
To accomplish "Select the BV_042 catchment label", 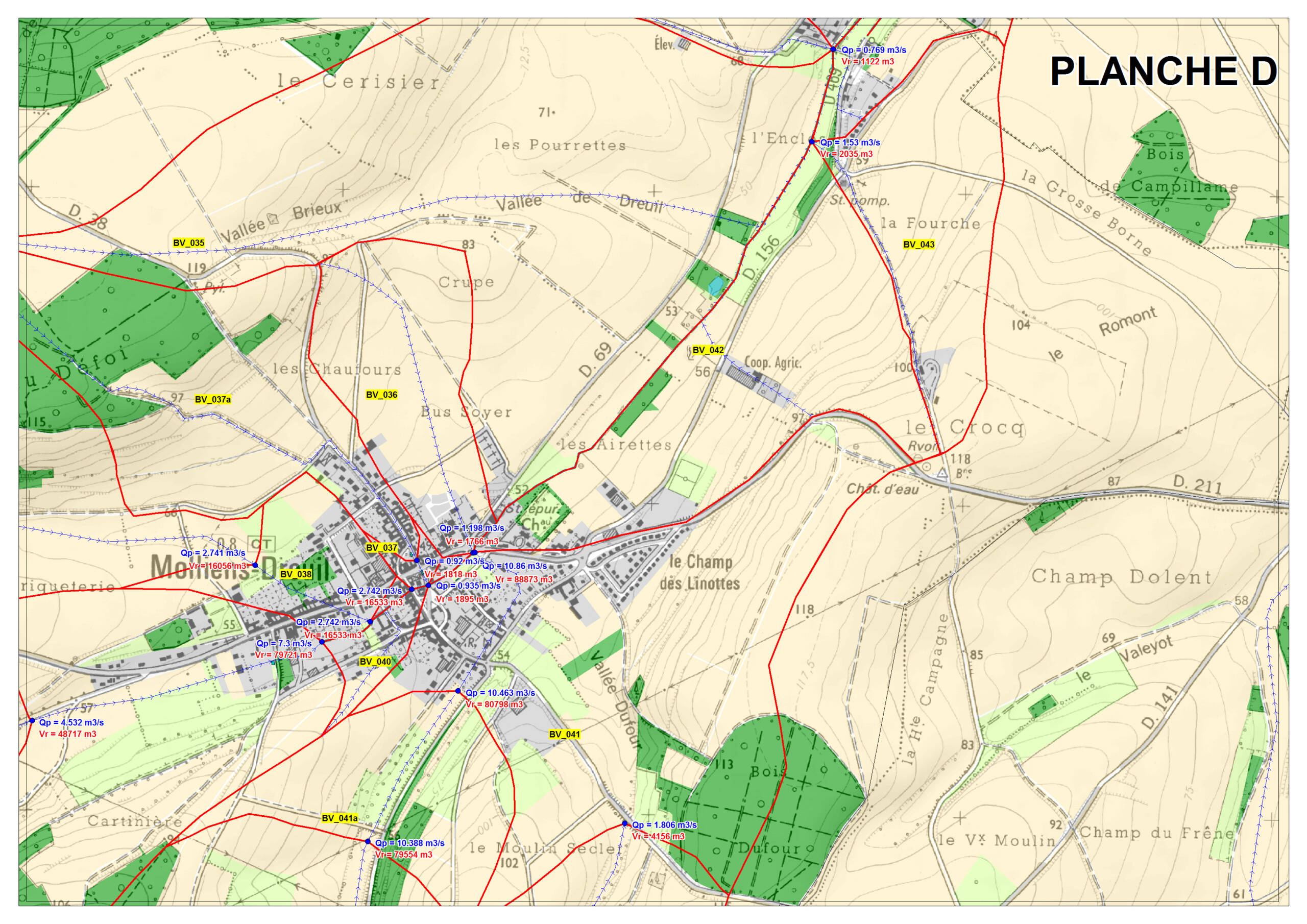I will pyautogui.click(x=708, y=350).
